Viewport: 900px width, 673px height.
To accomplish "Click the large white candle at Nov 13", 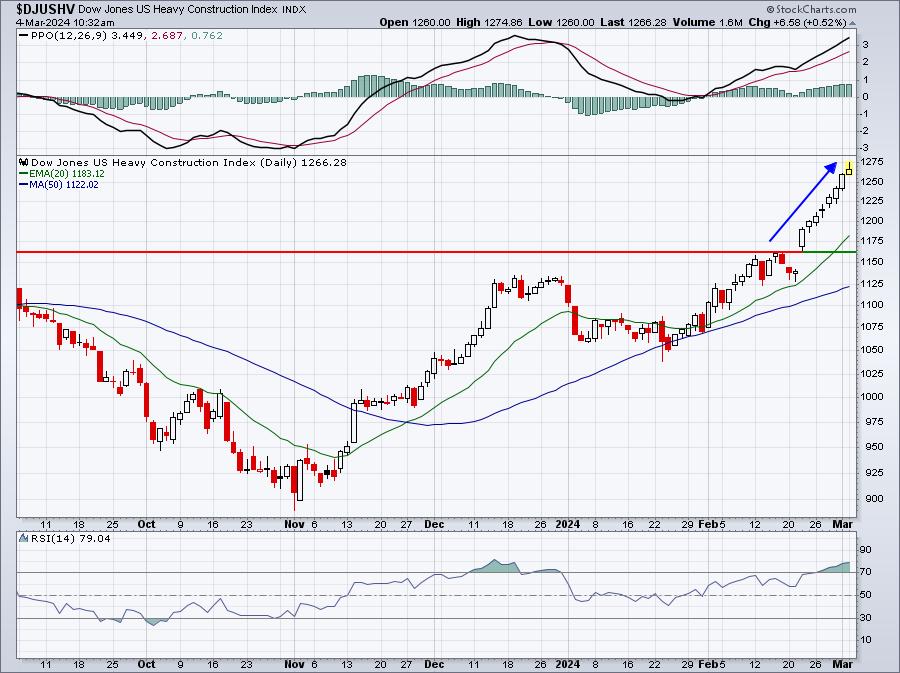I will click(354, 422).
